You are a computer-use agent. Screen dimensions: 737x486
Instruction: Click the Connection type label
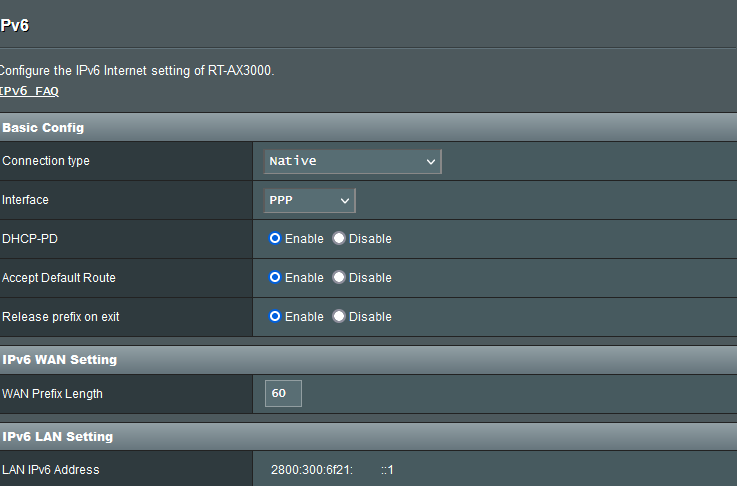pyautogui.click(x=46, y=161)
